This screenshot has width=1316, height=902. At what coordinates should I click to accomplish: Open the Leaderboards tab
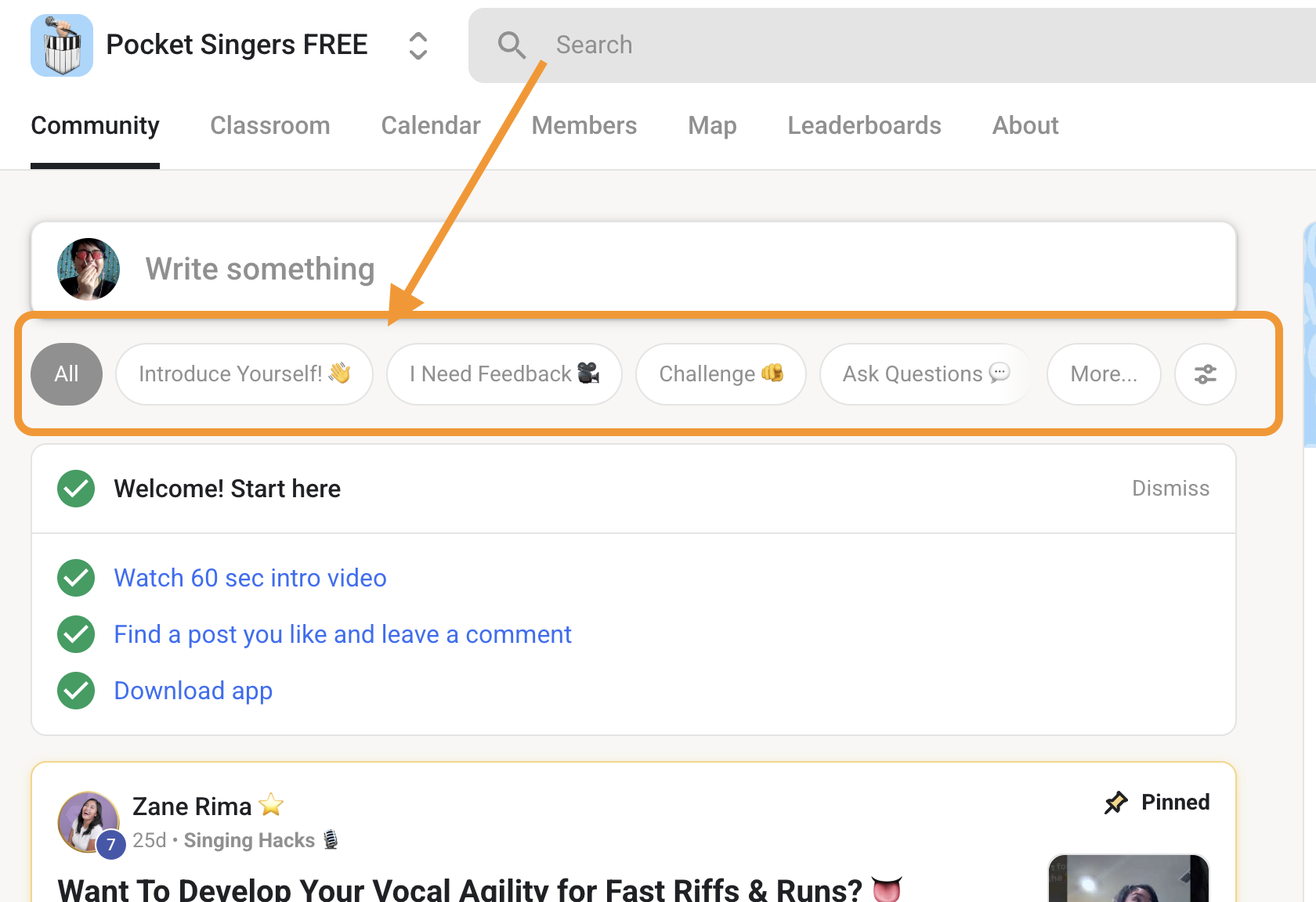click(x=864, y=125)
